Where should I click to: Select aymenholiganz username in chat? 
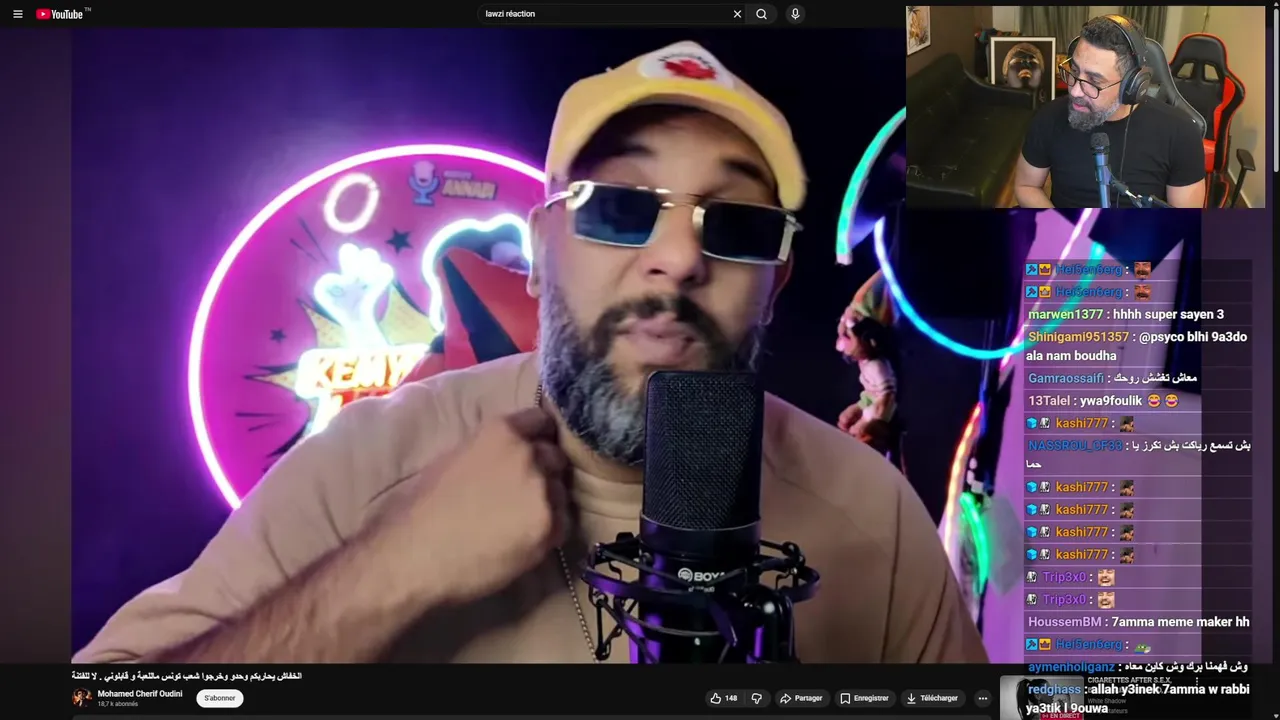click(1071, 667)
